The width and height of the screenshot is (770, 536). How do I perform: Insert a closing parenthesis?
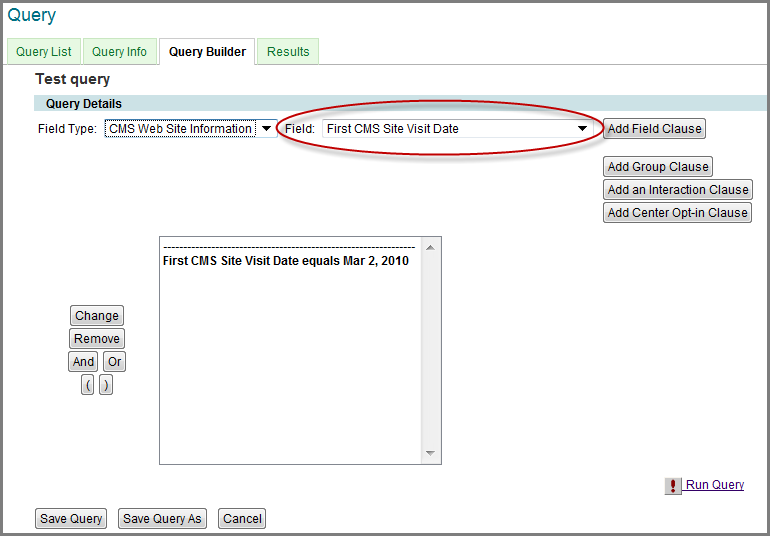[106, 385]
